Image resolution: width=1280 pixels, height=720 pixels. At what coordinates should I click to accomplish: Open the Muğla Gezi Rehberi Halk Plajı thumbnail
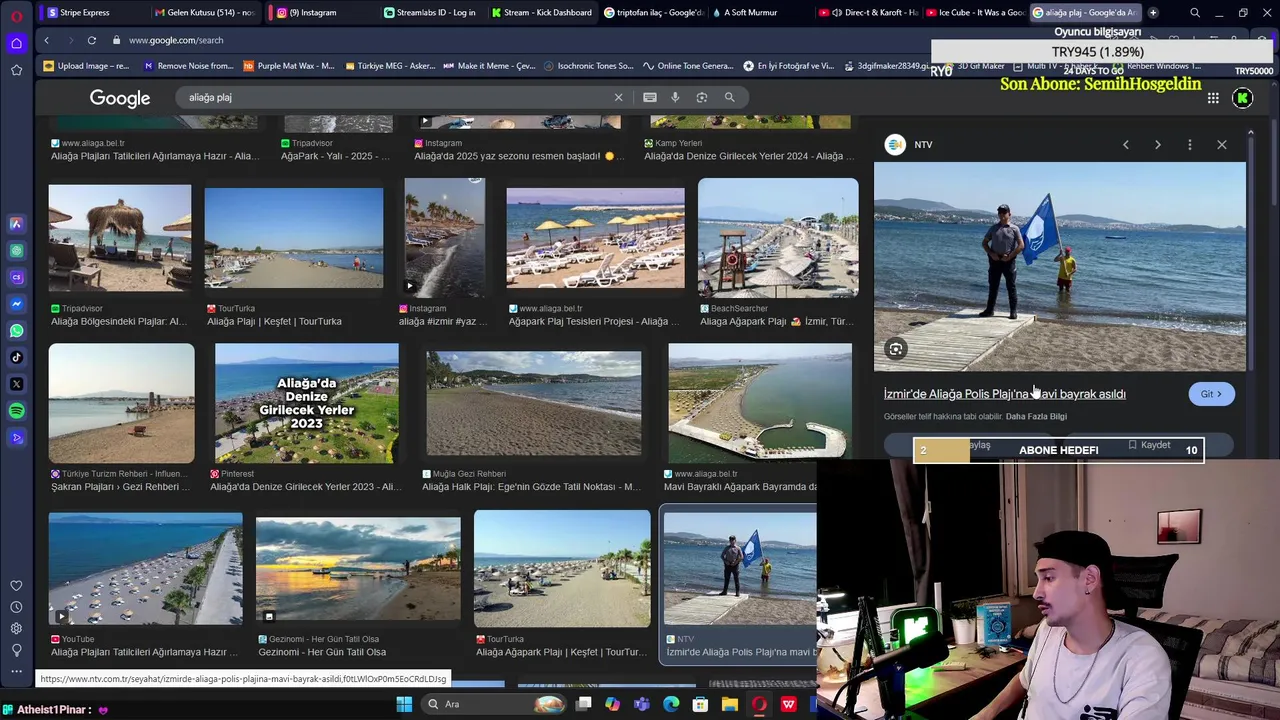coord(534,404)
